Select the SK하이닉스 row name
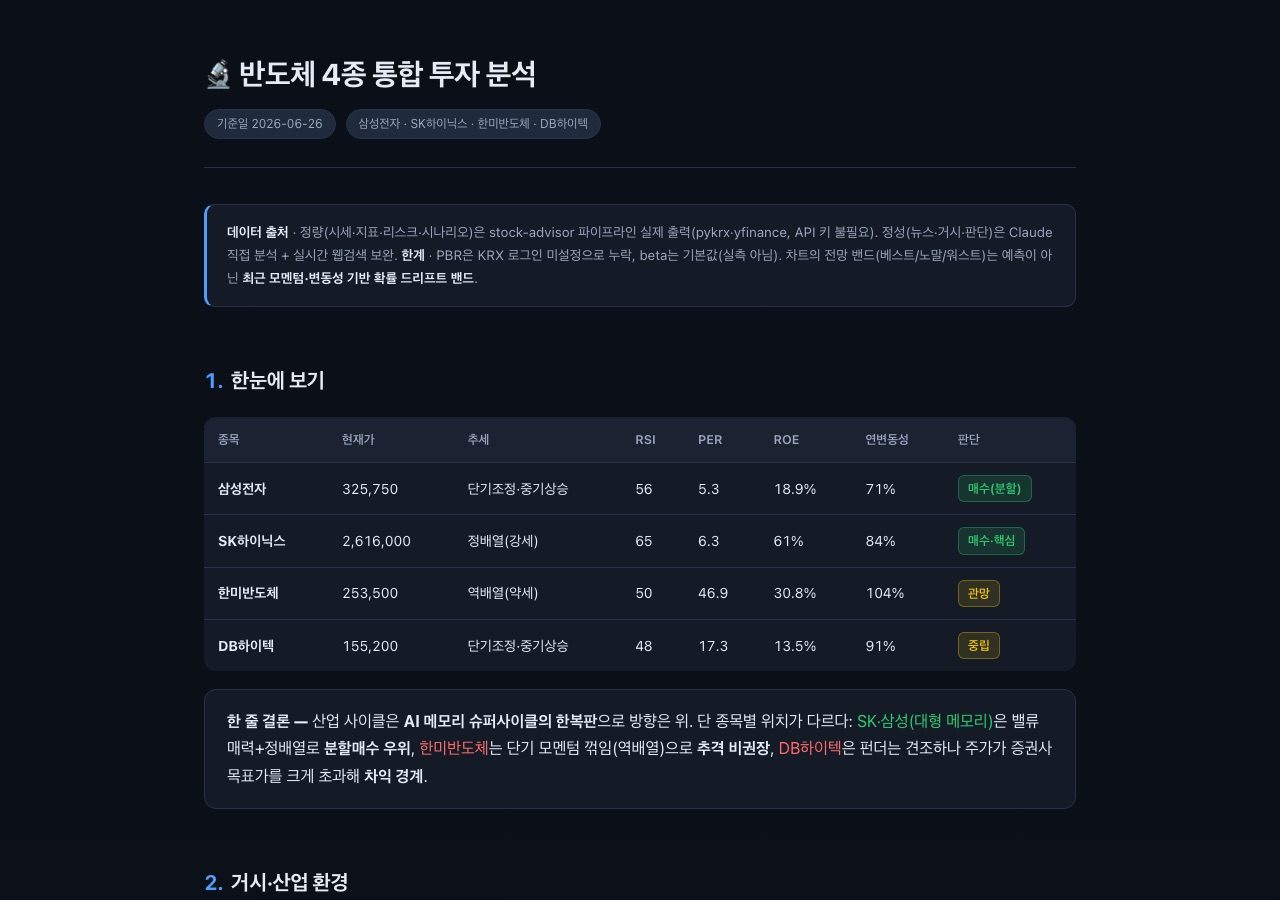Image resolution: width=1280 pixels, height=900 pixels. [x=252, y=541]
